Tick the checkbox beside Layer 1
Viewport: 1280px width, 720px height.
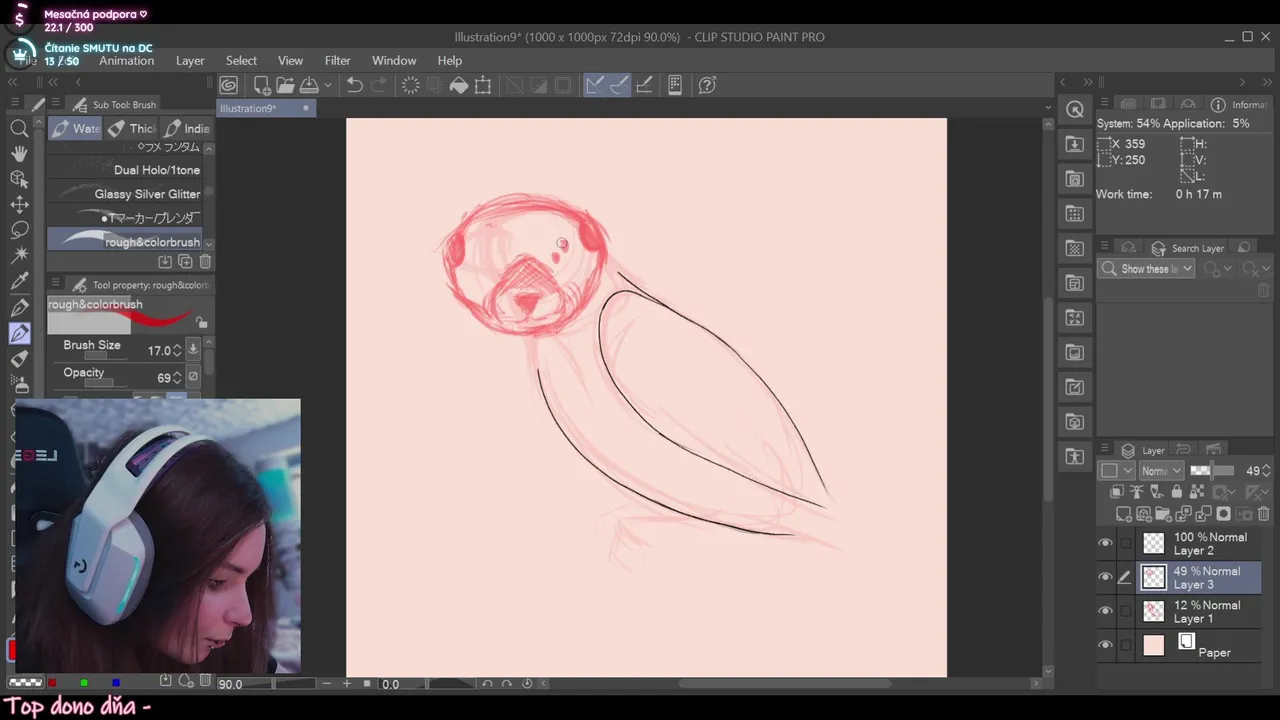[x=1126, y=611]
